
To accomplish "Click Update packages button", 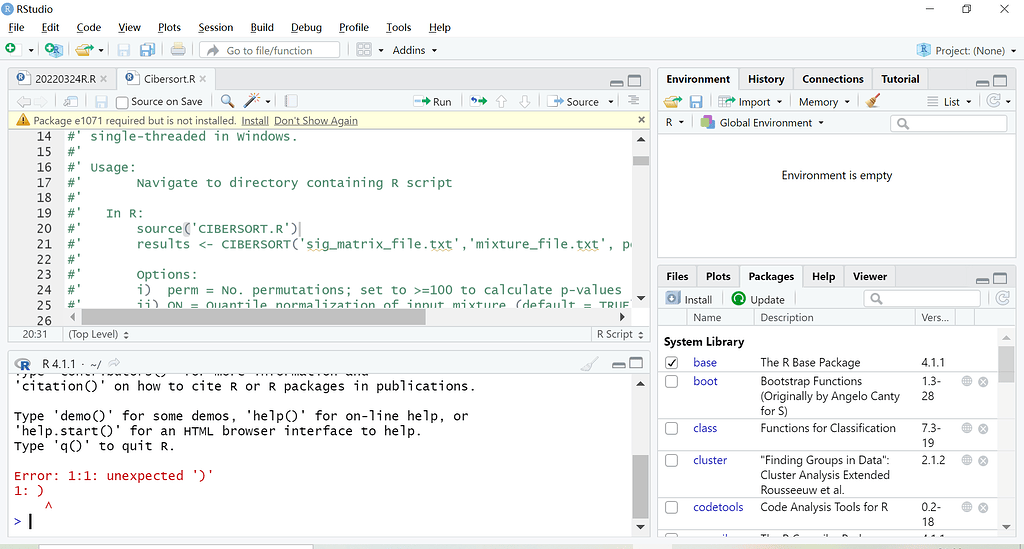I will click(758, 299).
